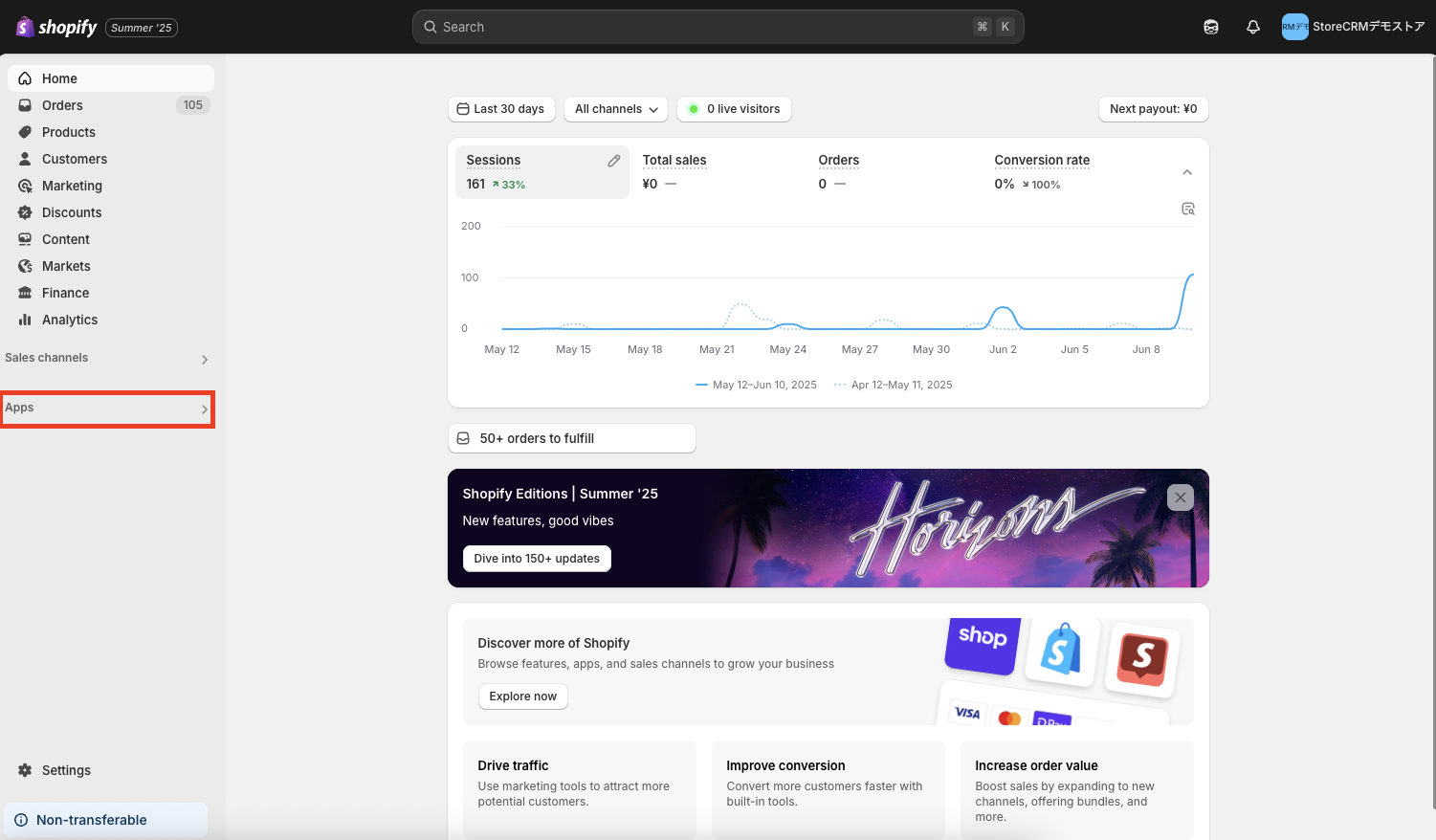This screenshot has height=840, width=1436.
Task: Click the green live visitors status dot
Action: point(694,109)
